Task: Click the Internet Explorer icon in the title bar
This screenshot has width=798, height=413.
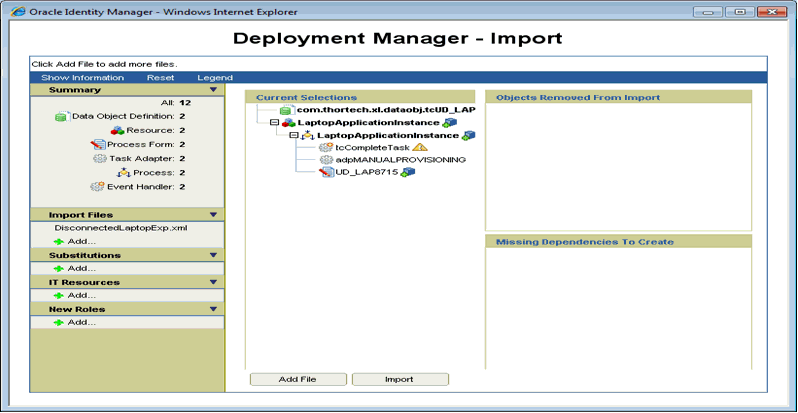Action: [x=18, y=11]
